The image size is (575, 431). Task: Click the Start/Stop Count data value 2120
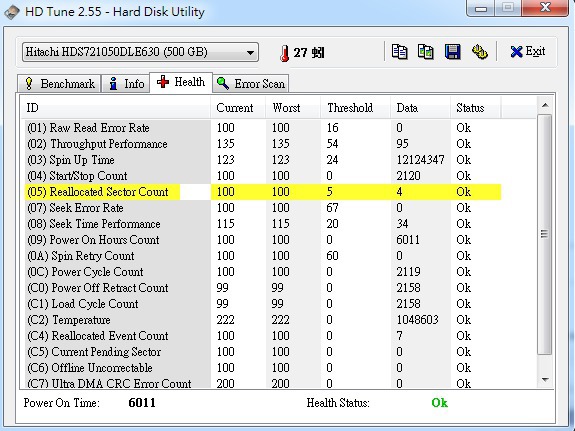click(408, 176)
